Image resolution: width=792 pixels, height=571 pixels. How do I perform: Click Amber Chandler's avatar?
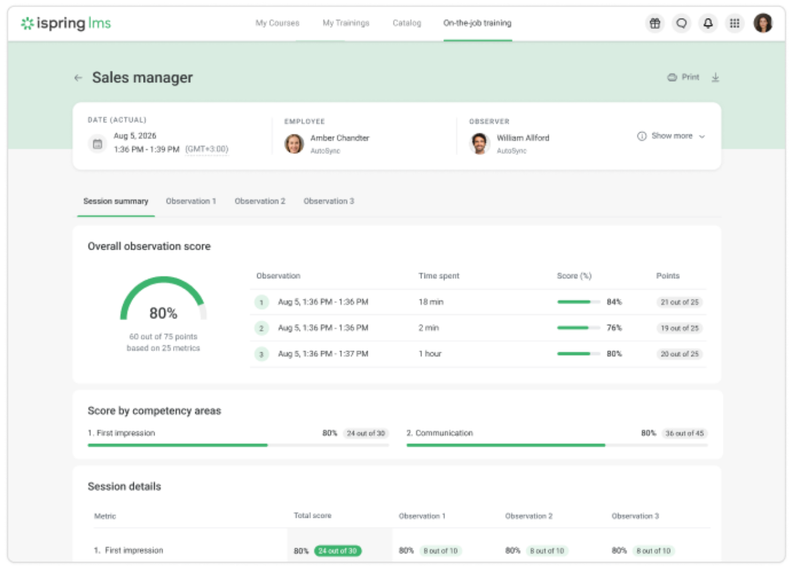(294, 144)
